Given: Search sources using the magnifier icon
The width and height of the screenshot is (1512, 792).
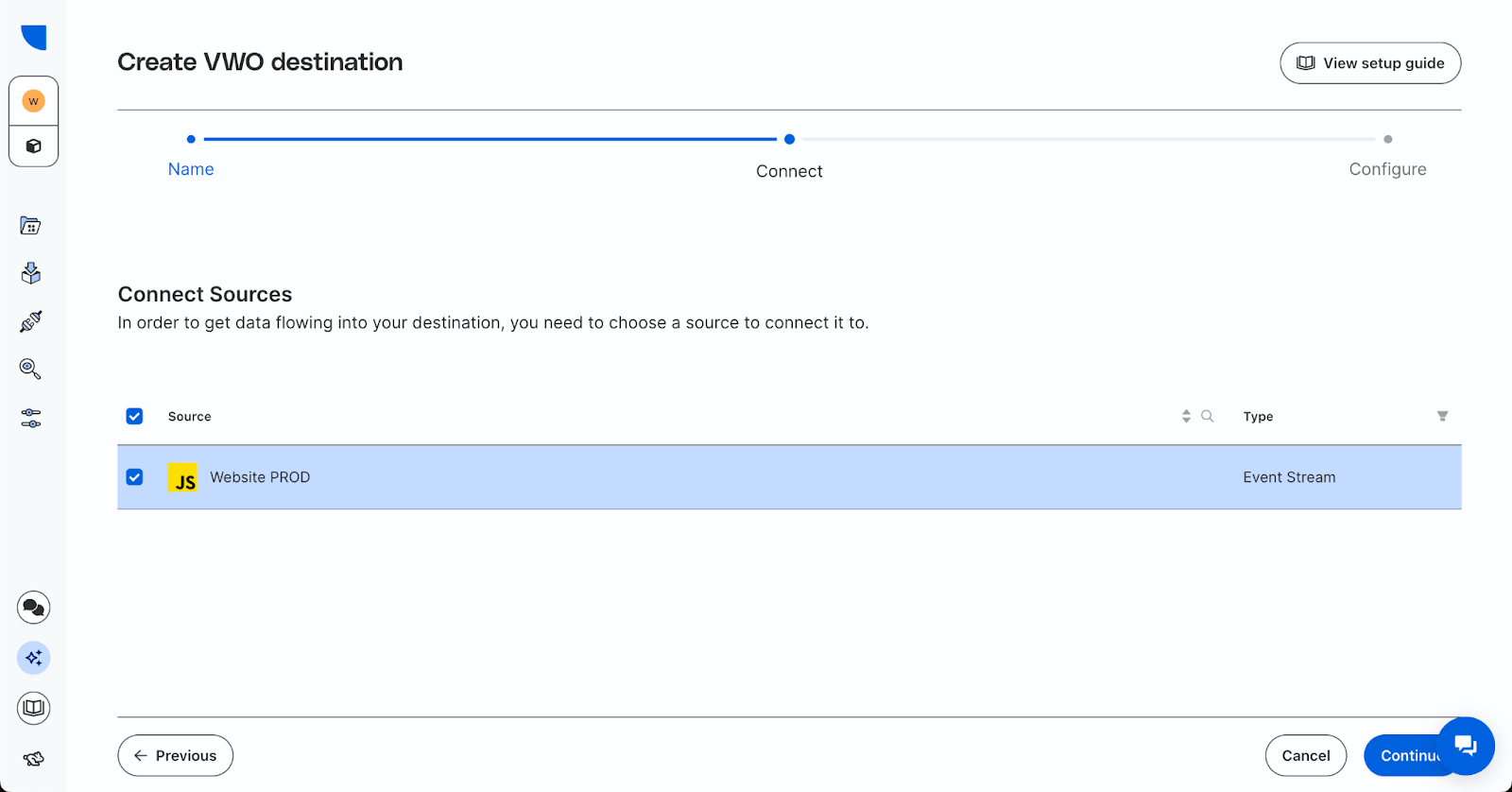Looking at the screenshot, I should point(1207,416).
